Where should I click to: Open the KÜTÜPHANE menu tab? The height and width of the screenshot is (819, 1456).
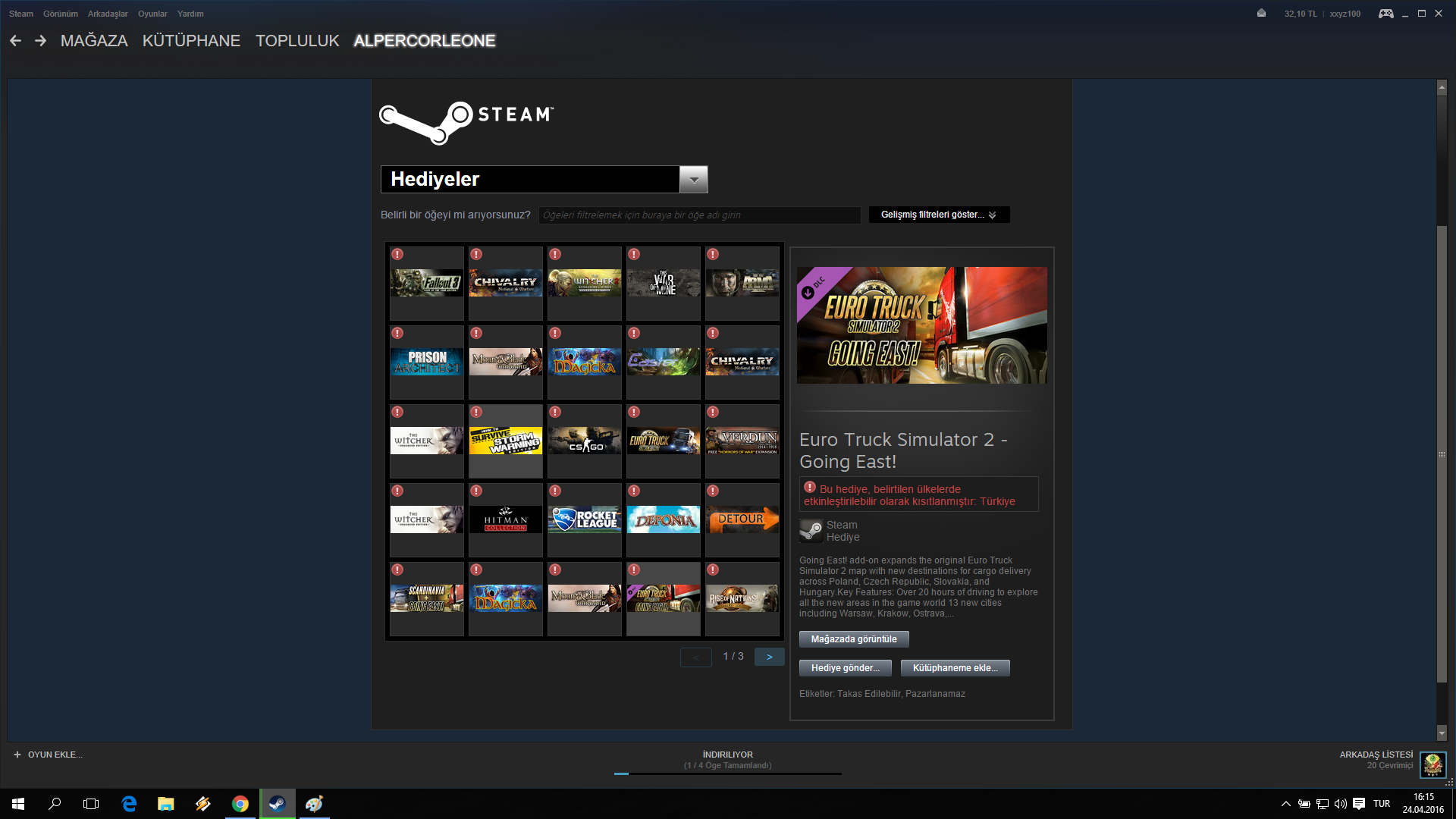pos(191,40)
